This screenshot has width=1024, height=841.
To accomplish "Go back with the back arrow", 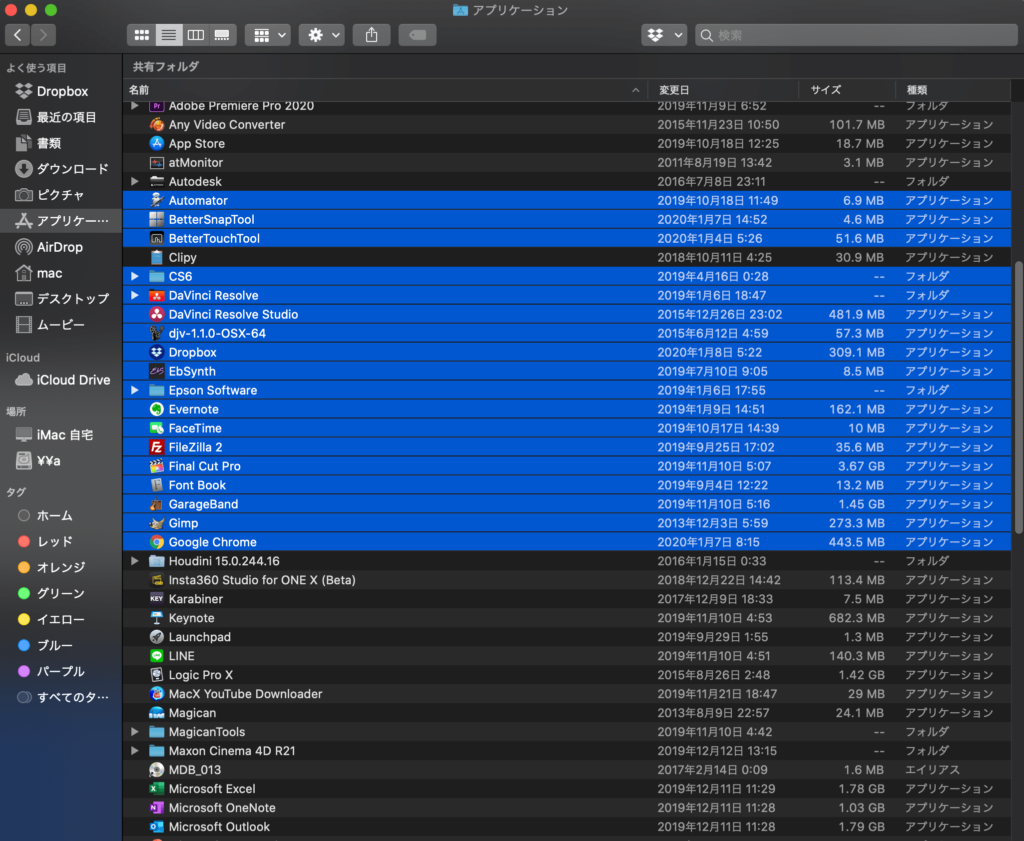I will [x=18, y=35].
